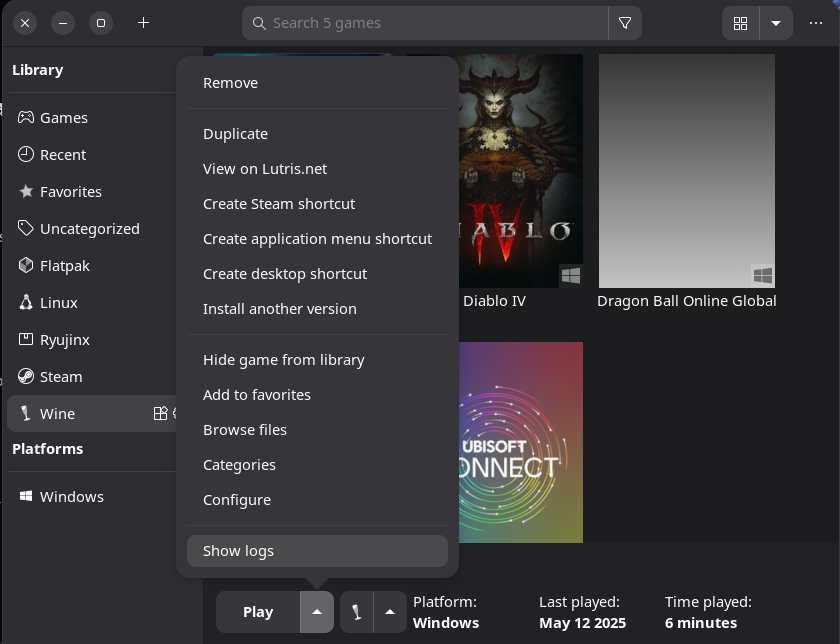Select the Wine glass icon in sidebar

tap(25, 414)
